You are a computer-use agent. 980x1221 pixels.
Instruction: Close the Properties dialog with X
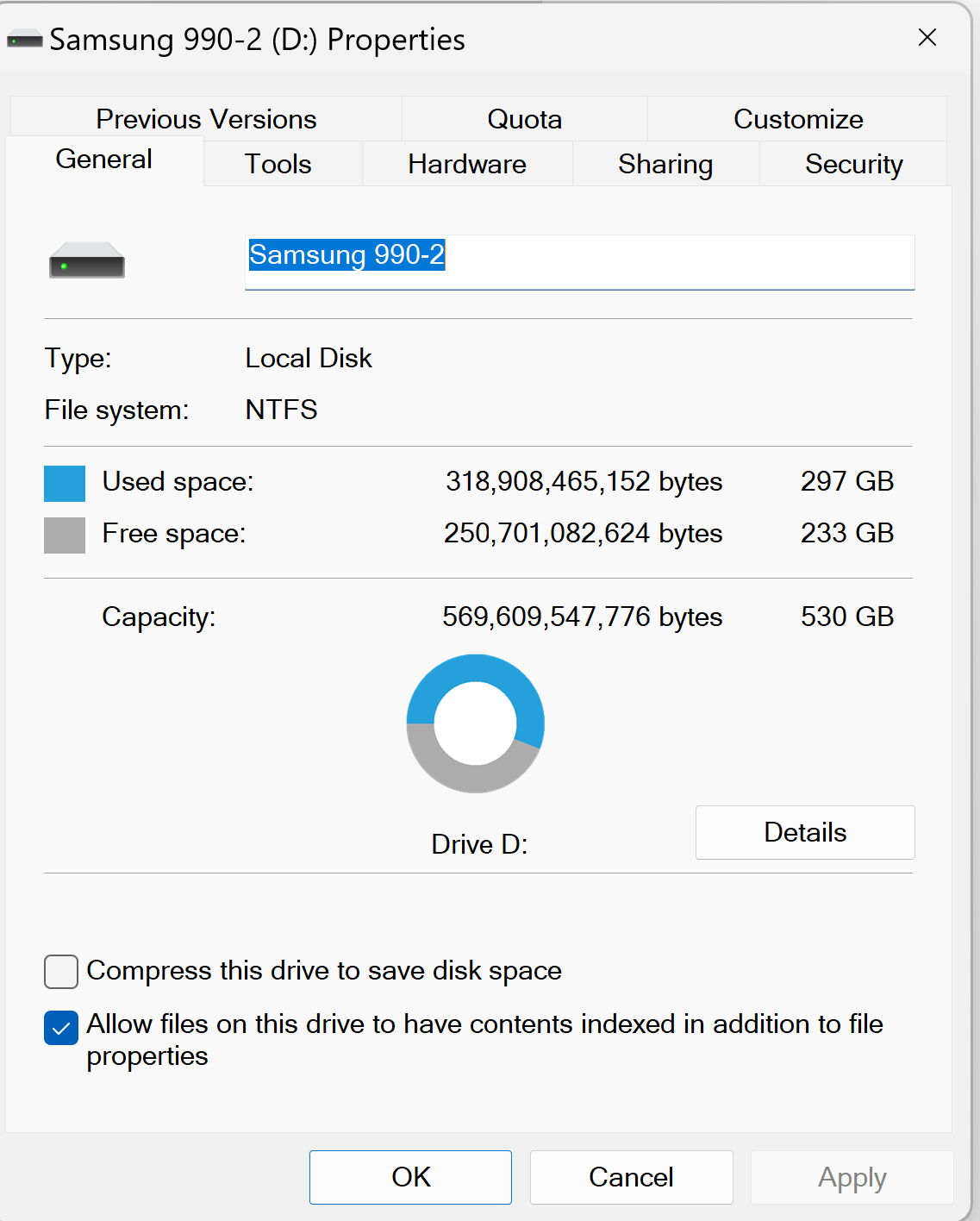[x=927, y=38]
